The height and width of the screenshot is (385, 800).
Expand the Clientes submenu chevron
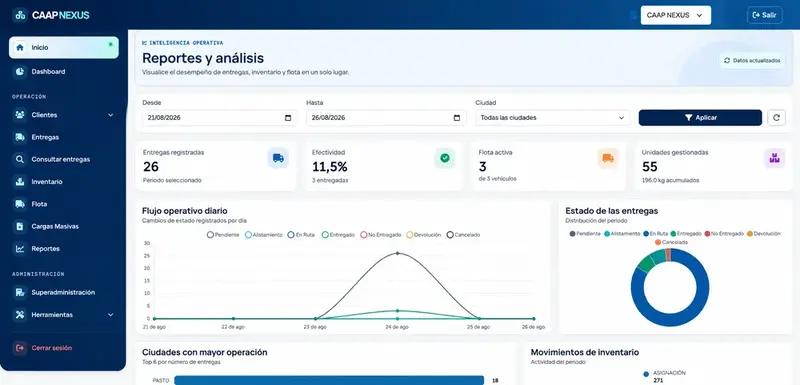coord(111,115)
